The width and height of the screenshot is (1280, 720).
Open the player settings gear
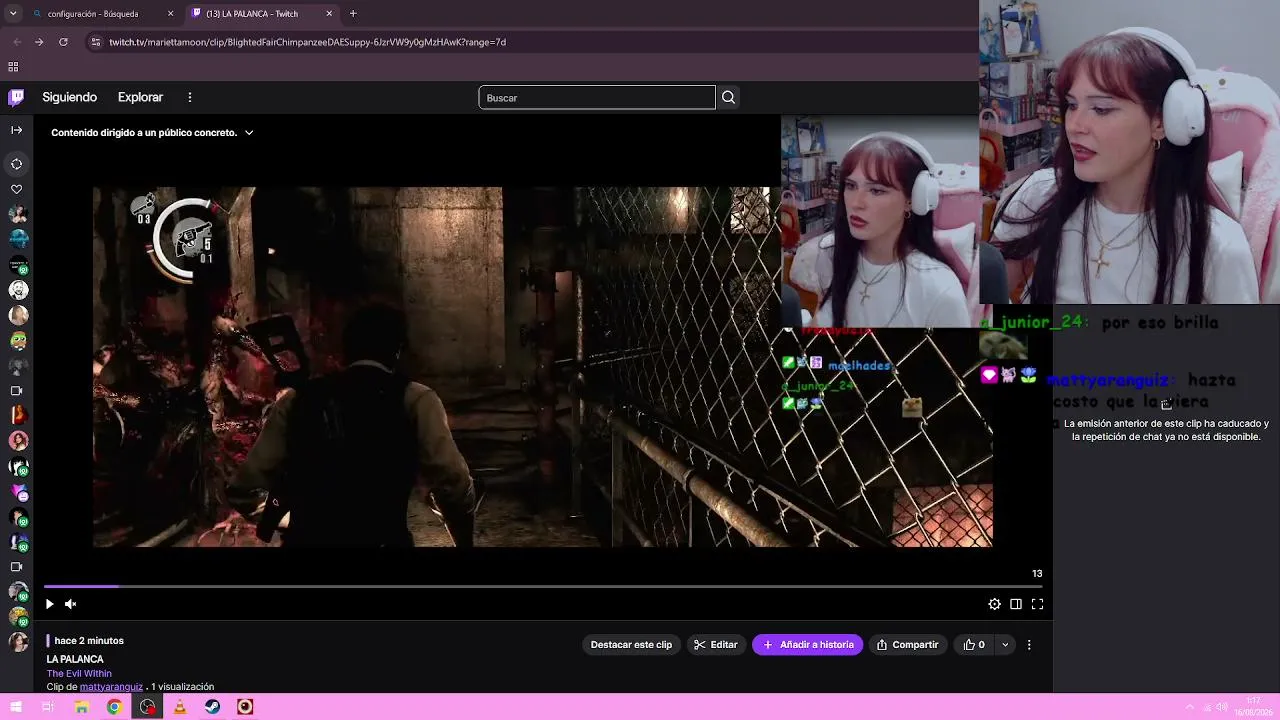point(994,604)
